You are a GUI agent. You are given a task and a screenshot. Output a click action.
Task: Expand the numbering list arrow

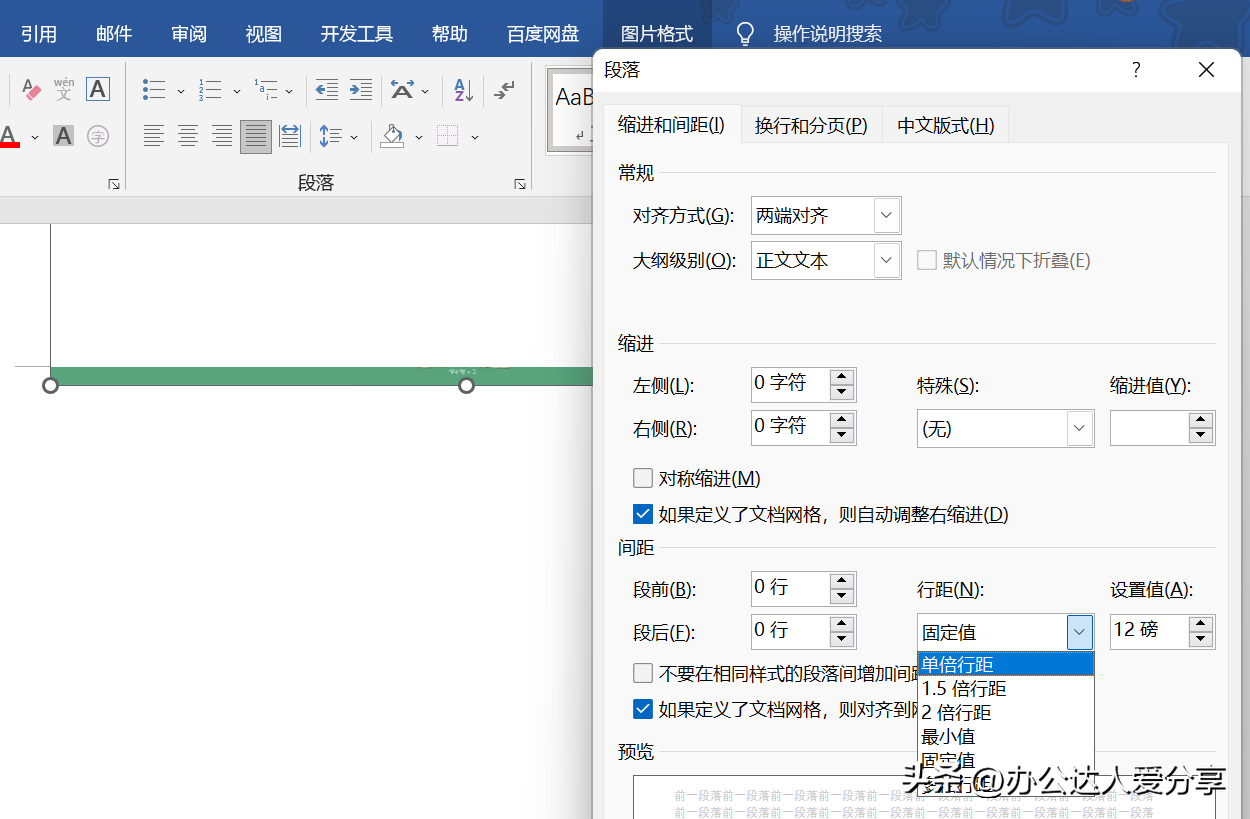(x=236, y=91)
